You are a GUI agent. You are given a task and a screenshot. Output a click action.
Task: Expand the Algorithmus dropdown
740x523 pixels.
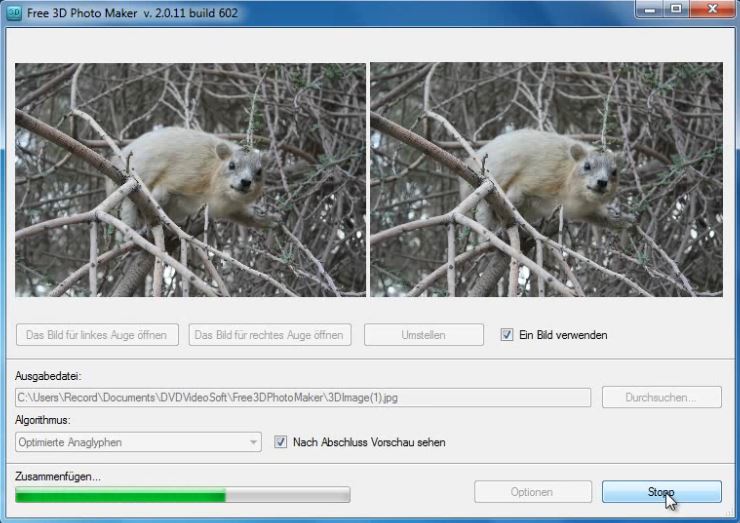138,442
